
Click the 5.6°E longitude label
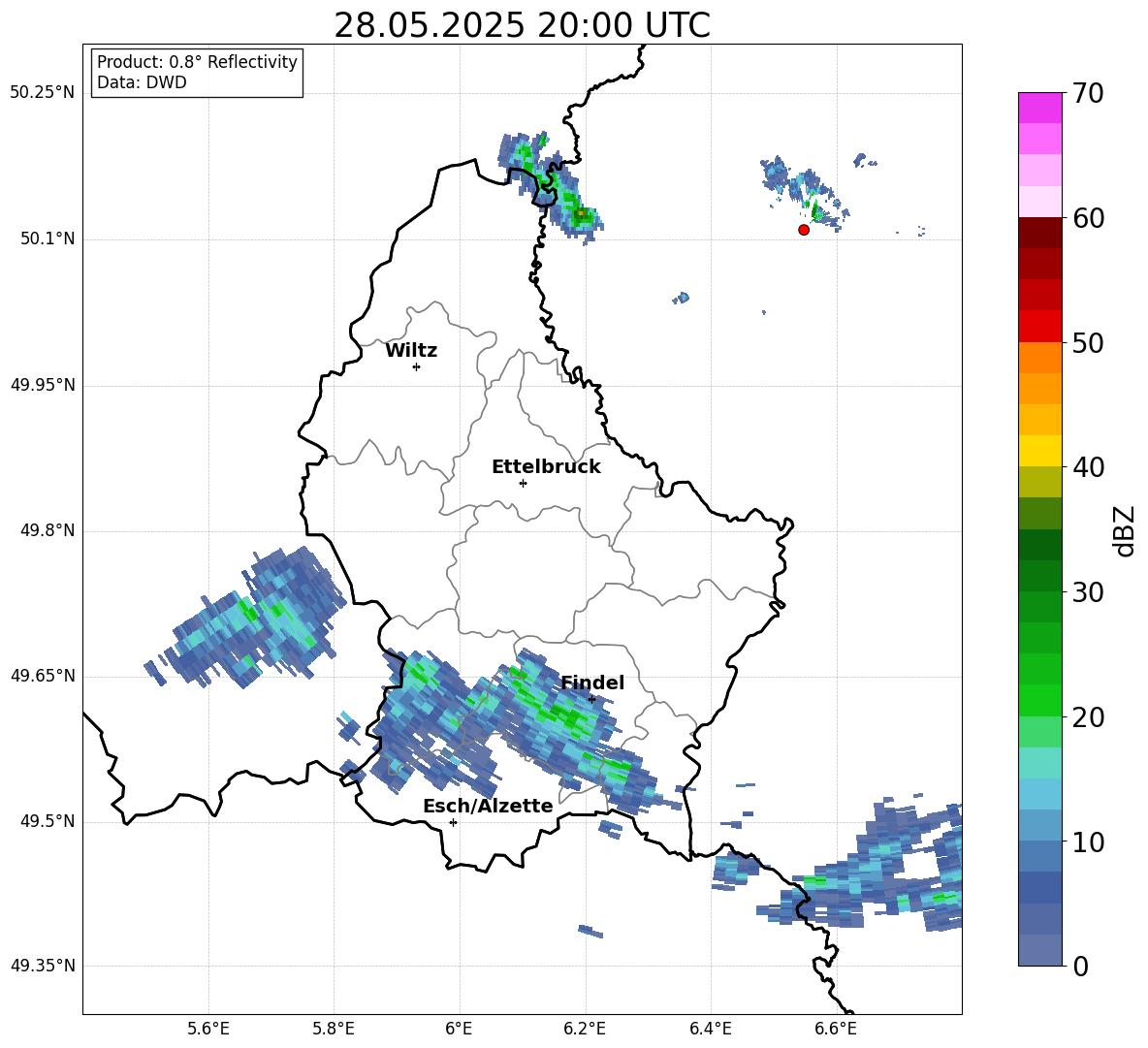point(208,1029)
